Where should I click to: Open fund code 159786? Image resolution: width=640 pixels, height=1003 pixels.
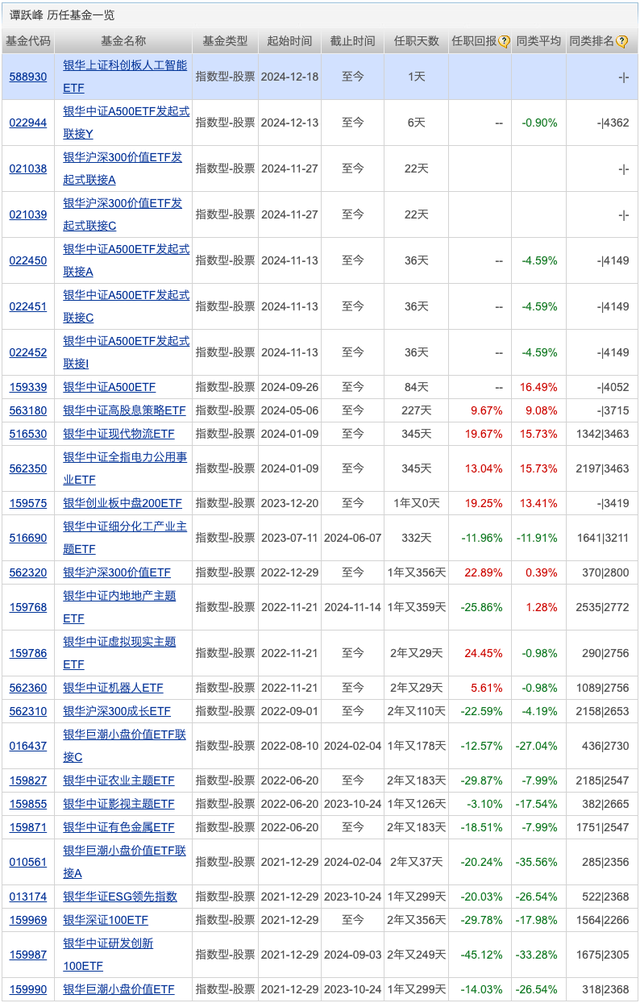(28, 654)
